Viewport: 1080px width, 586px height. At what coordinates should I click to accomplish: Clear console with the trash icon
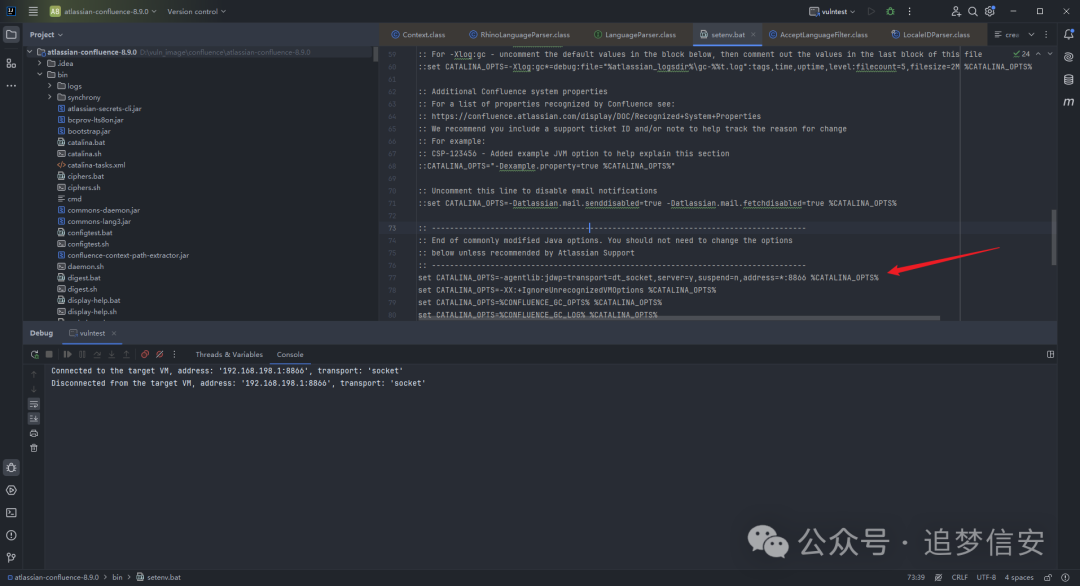click(34, 448)
